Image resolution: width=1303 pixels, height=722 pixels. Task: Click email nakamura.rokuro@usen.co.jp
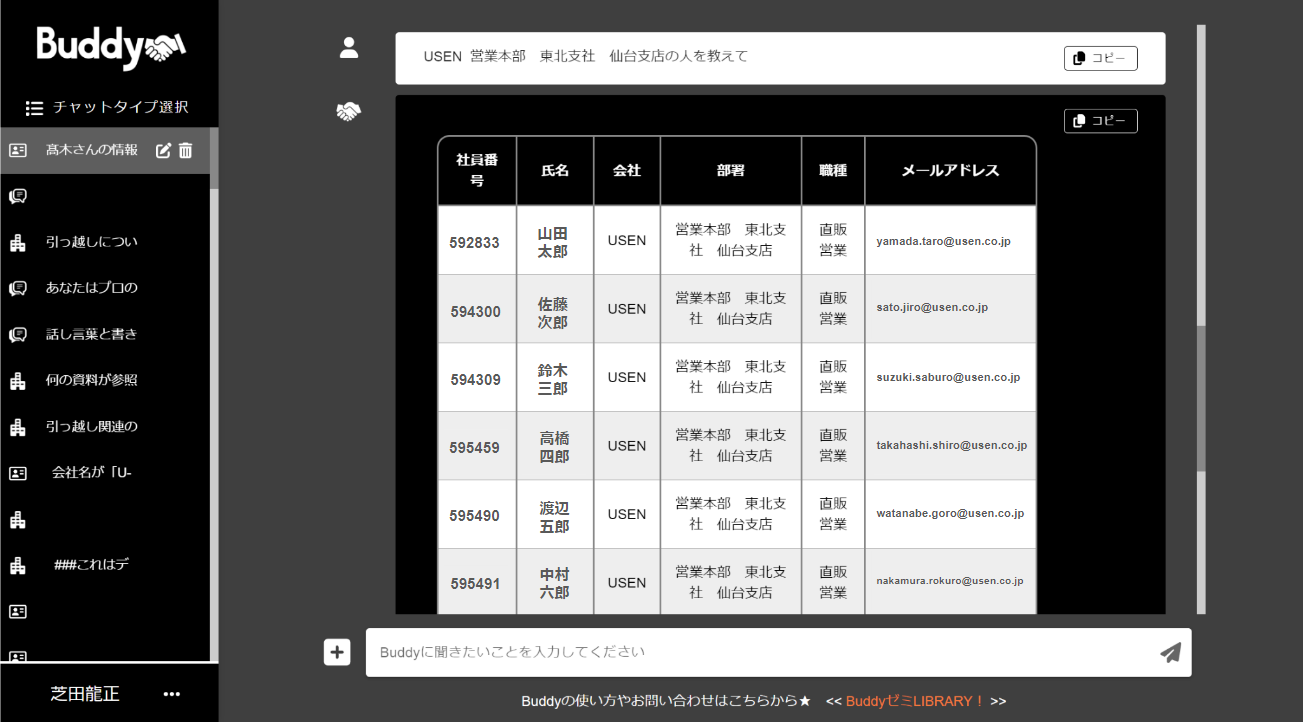point(950,580)
